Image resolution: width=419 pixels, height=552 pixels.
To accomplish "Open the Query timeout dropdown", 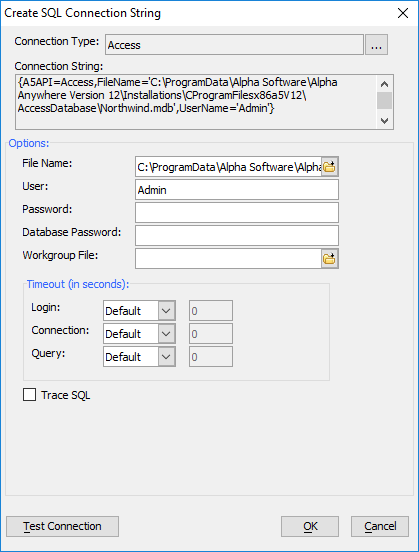I will point(166,357).
